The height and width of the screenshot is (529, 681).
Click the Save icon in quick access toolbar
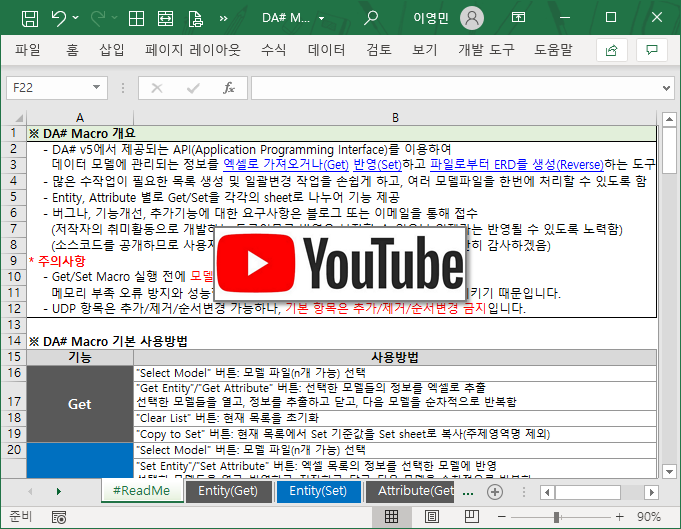[30, 18]
